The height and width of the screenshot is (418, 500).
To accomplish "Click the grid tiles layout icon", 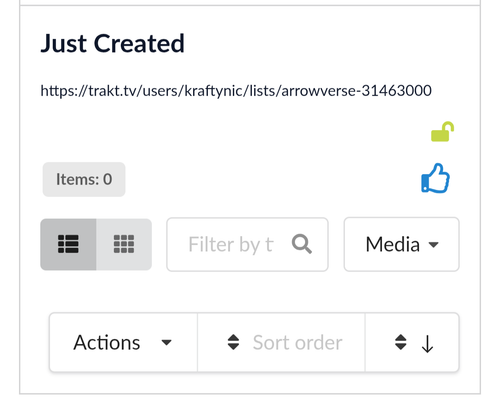I will 124,244.
